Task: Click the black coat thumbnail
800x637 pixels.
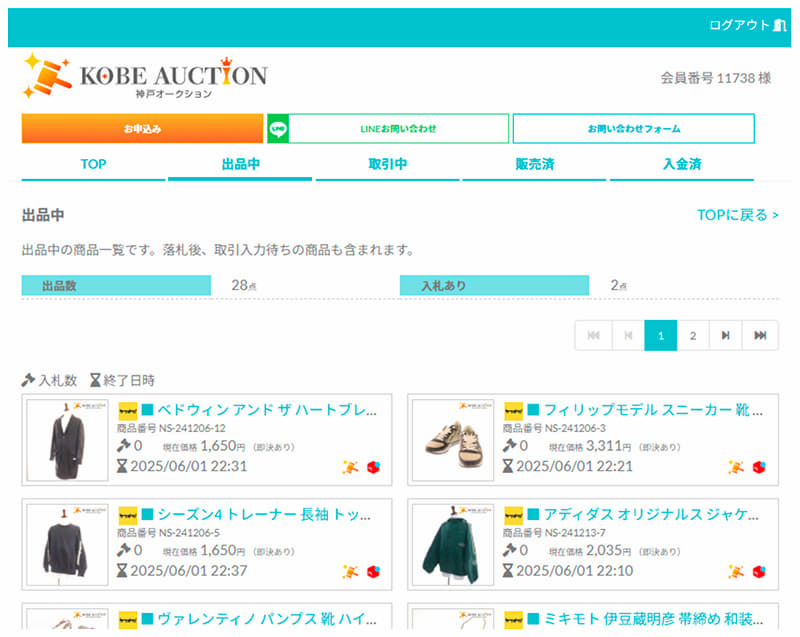Action: tap(67, 440)
